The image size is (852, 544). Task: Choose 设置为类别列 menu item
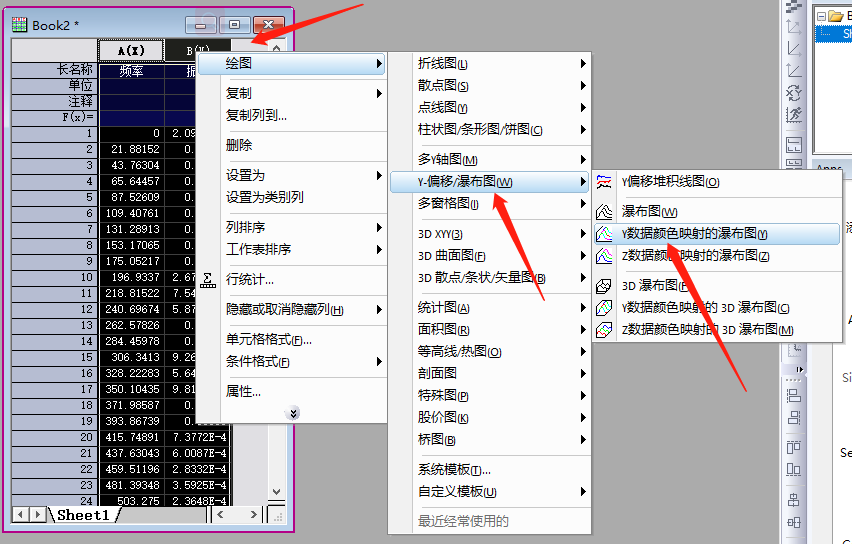point(291,197)
